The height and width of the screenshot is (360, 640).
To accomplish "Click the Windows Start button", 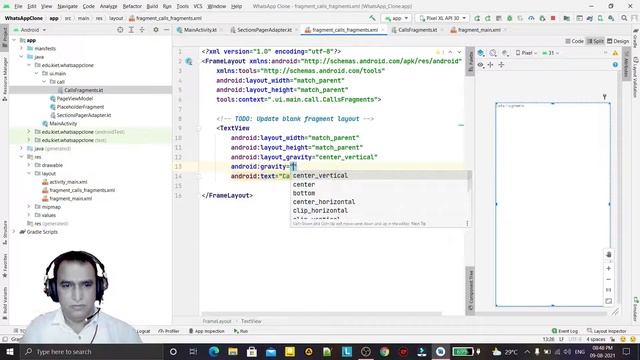I will pos(9,351).
